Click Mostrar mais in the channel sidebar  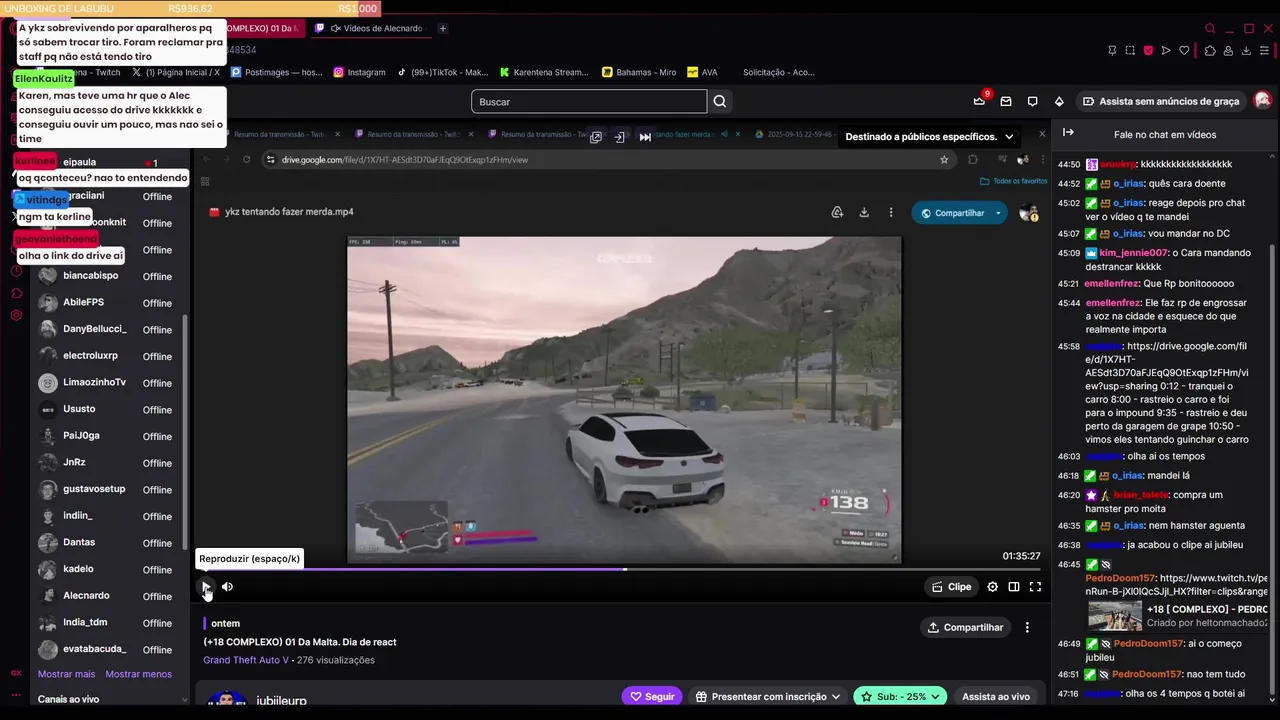pos(66,674)
